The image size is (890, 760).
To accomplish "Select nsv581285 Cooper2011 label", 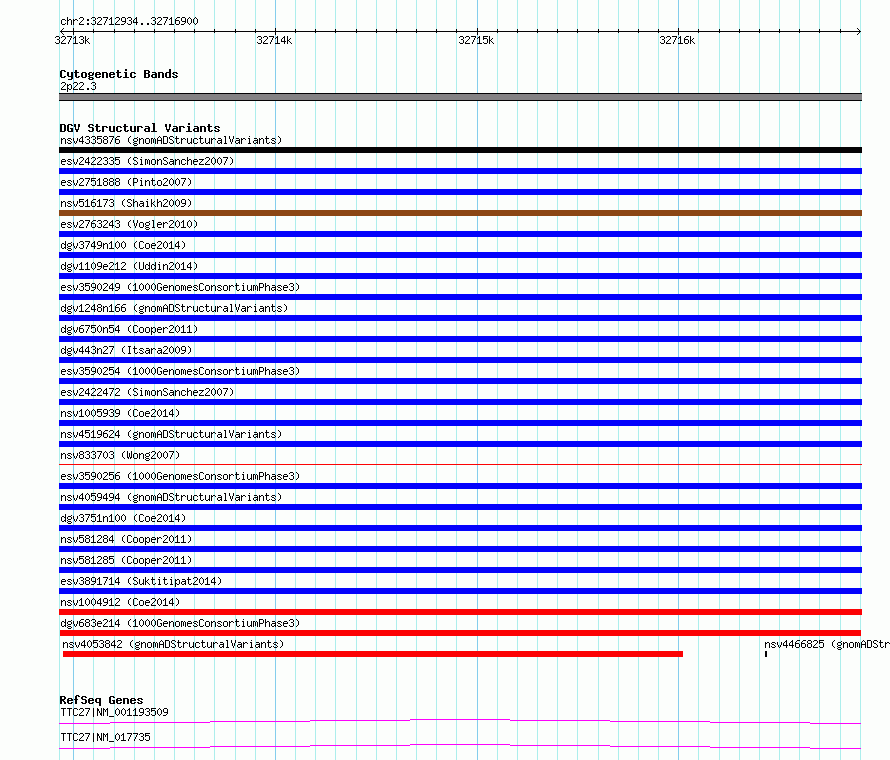I will coord(126,560).
